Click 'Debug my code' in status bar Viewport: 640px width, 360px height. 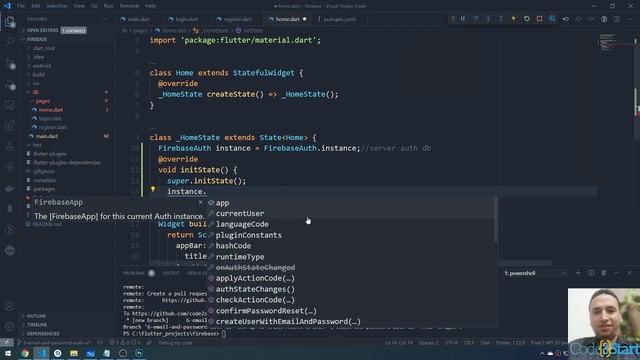176,343
